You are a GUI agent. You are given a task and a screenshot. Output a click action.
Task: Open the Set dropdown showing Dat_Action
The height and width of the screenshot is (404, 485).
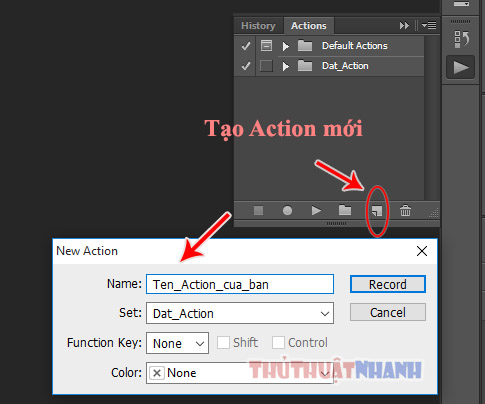pos(240,313)
